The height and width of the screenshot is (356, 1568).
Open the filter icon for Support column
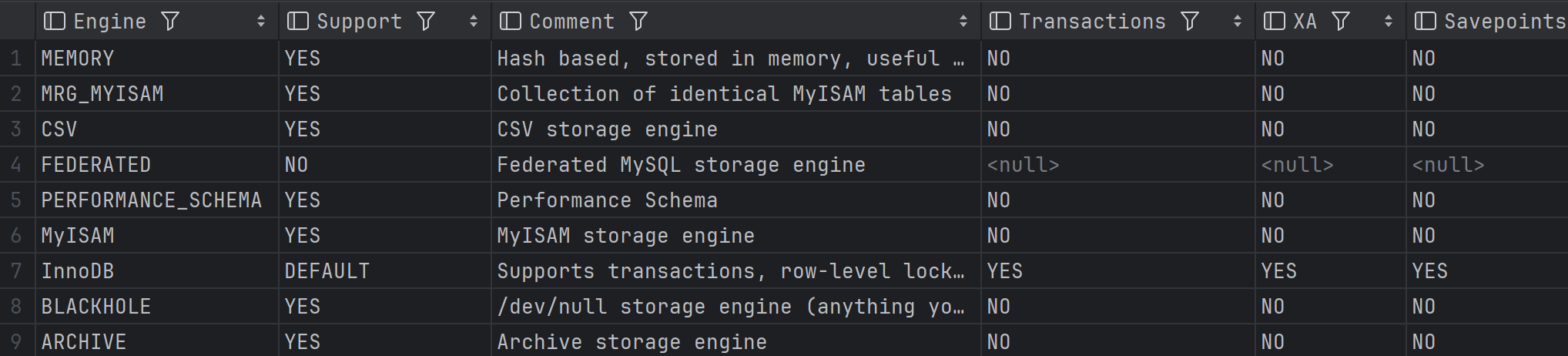point(426,22)
